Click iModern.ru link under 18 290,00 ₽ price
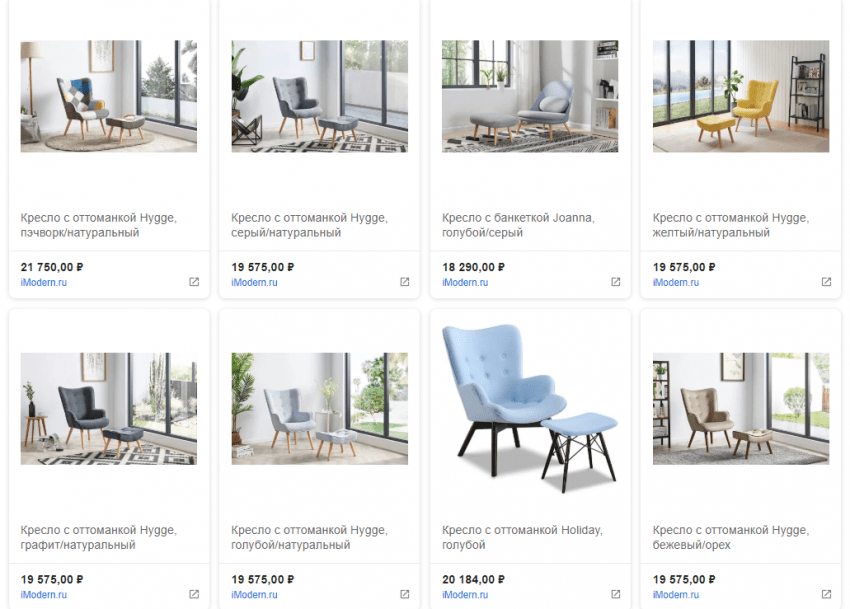 click(x=465, y=283)
